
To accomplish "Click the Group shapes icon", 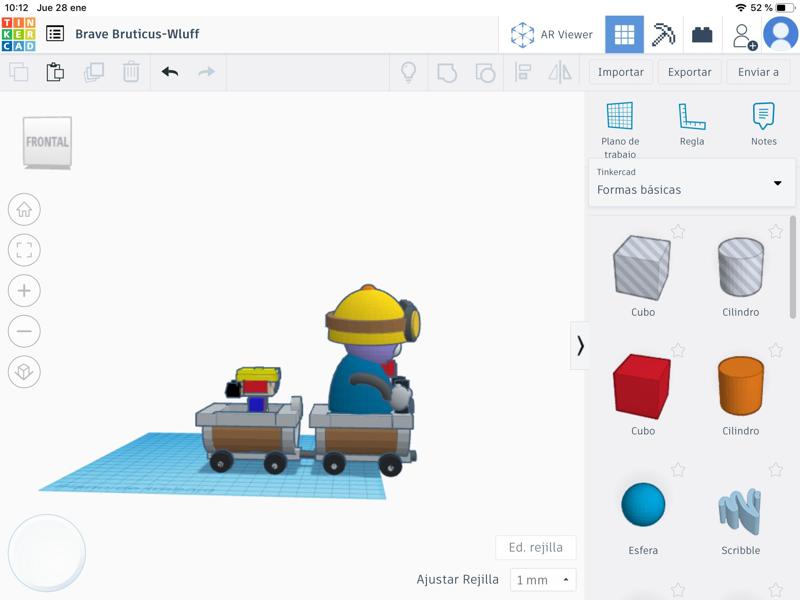I will tap(447, 72).
